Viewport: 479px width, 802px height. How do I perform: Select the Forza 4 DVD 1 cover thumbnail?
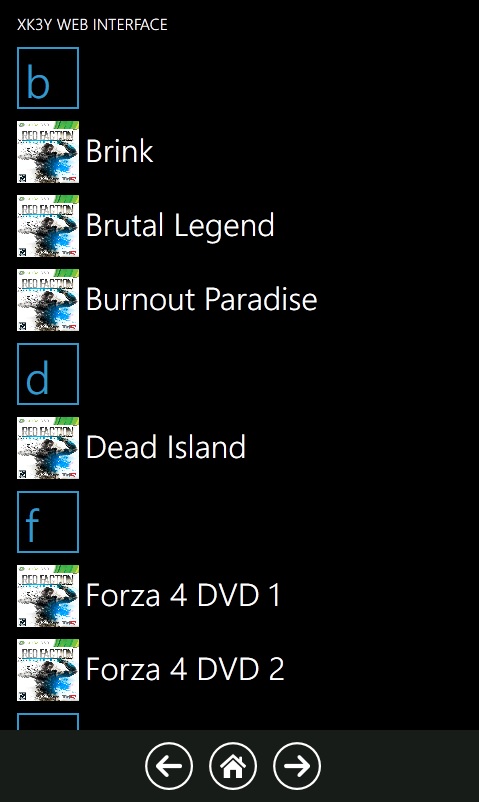48,596
